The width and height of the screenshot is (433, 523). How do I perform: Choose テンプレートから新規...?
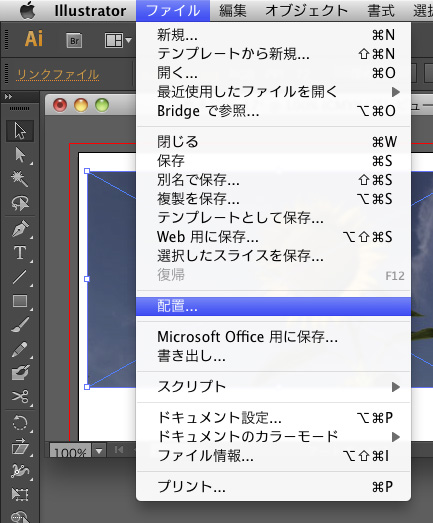pyautogui.click(x=273, y=54)
